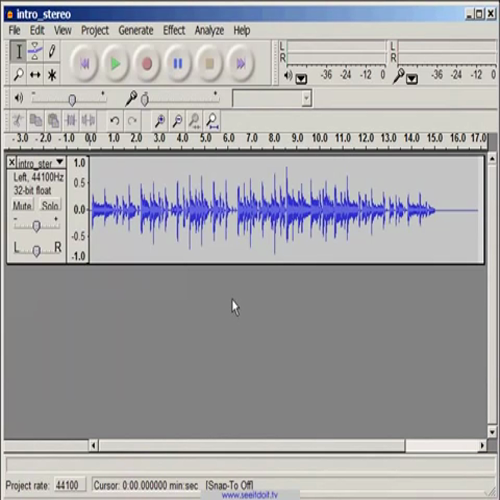Click the Undo arrow icon

[x=115, y=121]
